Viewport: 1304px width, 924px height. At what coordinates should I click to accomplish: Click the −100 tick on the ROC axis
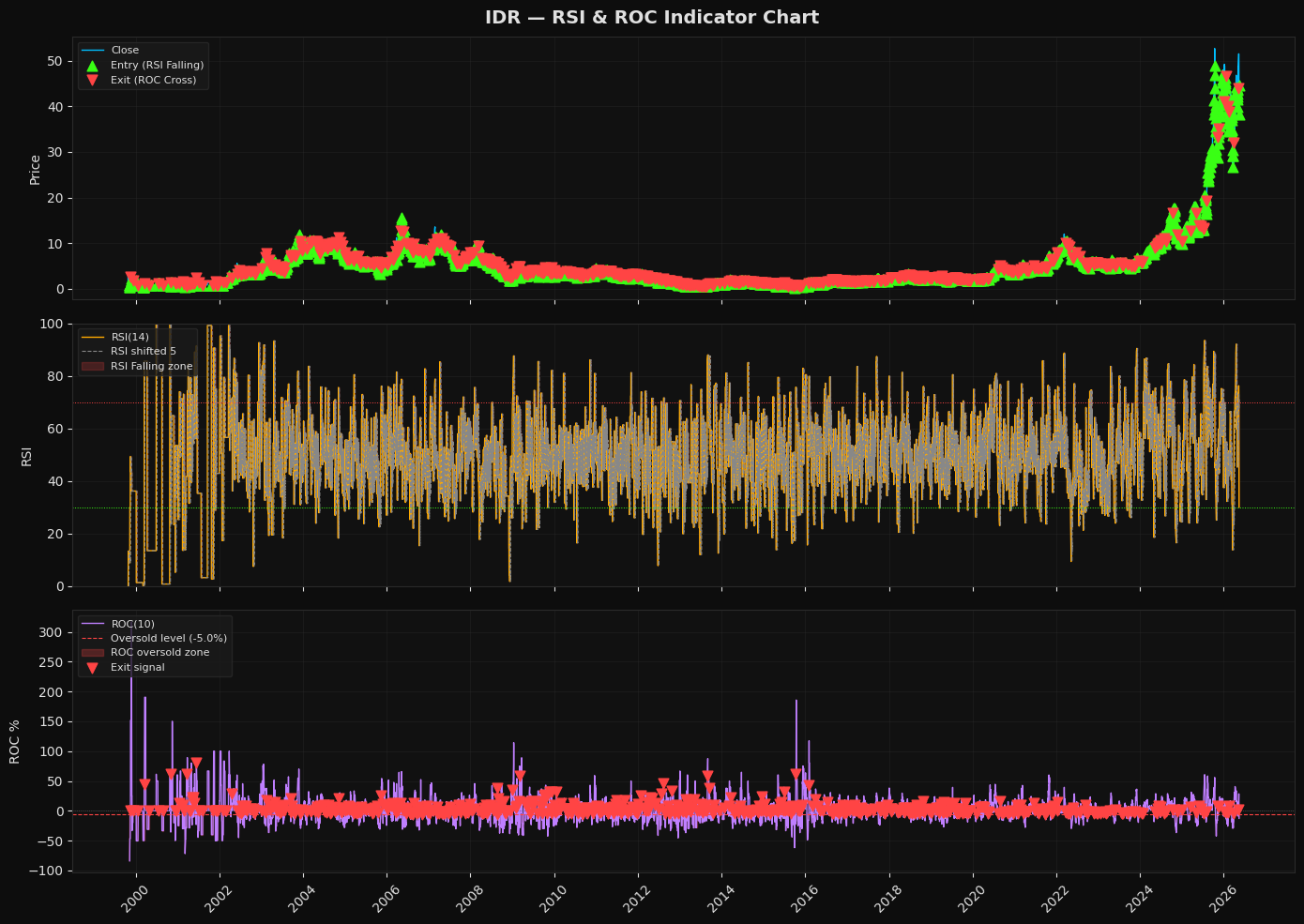pos(47,871)
